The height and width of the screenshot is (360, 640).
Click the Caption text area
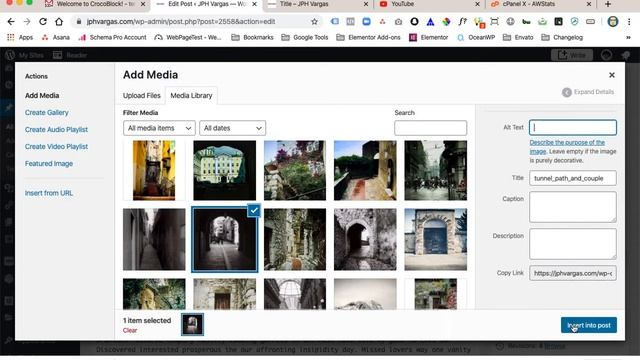pyautogui.click(x=573, y=207)
